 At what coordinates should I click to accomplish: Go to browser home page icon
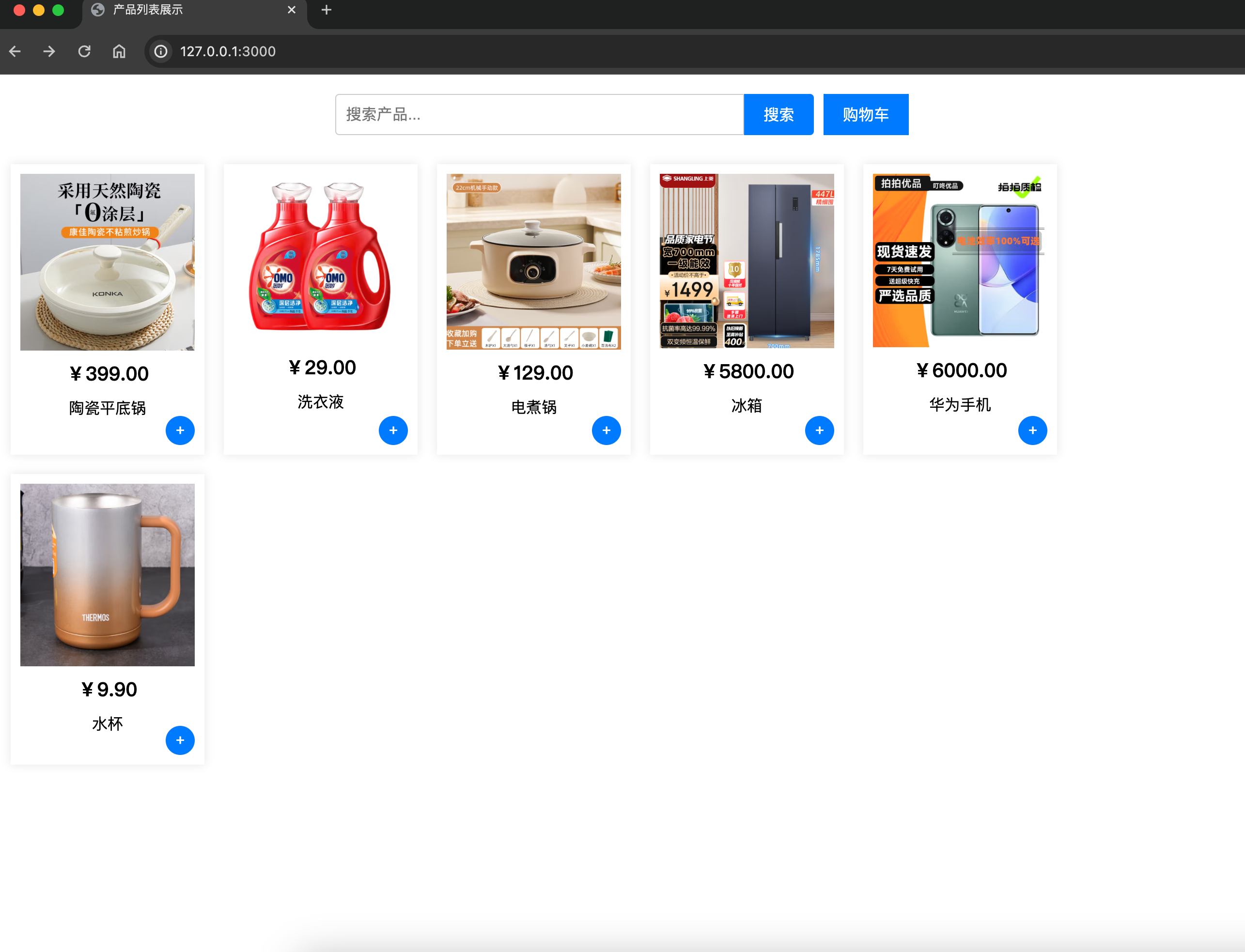(x=119, y=51)
